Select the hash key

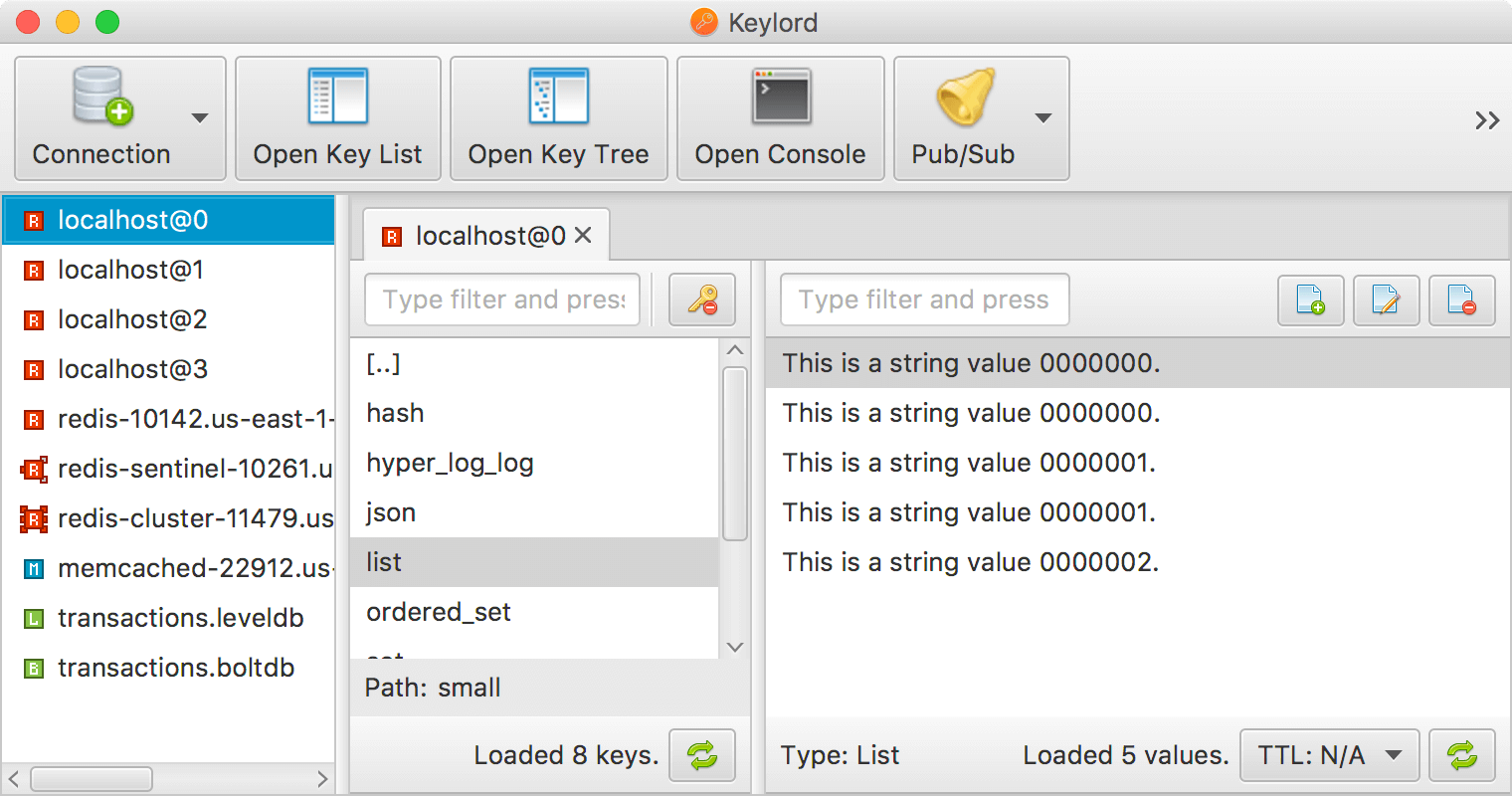(x=534, y=413)
